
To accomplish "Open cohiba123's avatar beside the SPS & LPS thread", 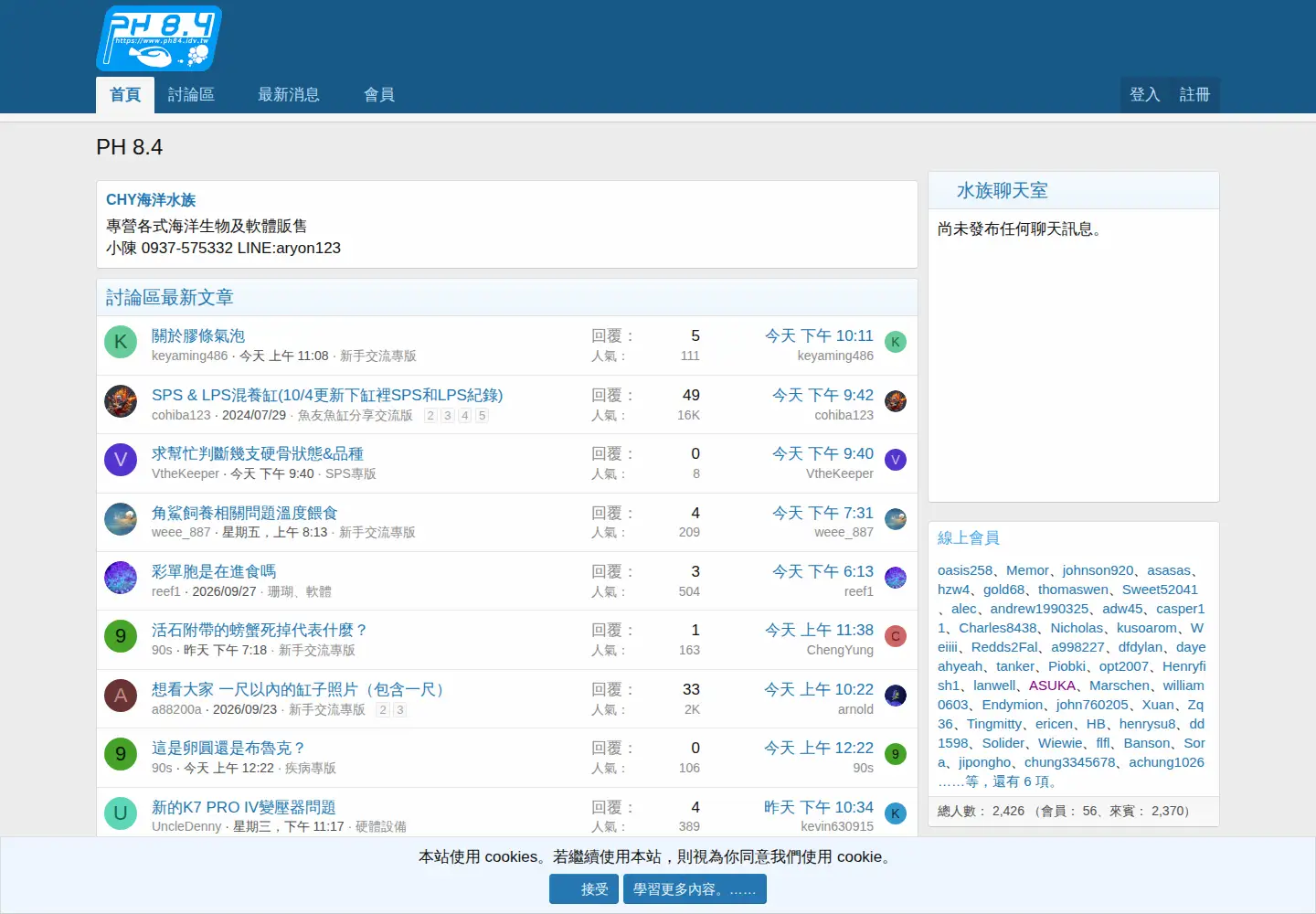I will (x=121, y=401).
